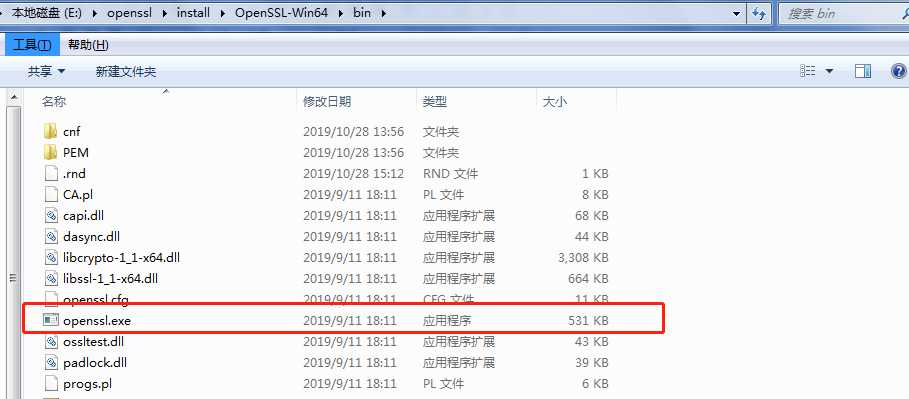Screen dimensions: 909x399
Task: Expand the address bar history dropdown
Action: pos(737,13)
